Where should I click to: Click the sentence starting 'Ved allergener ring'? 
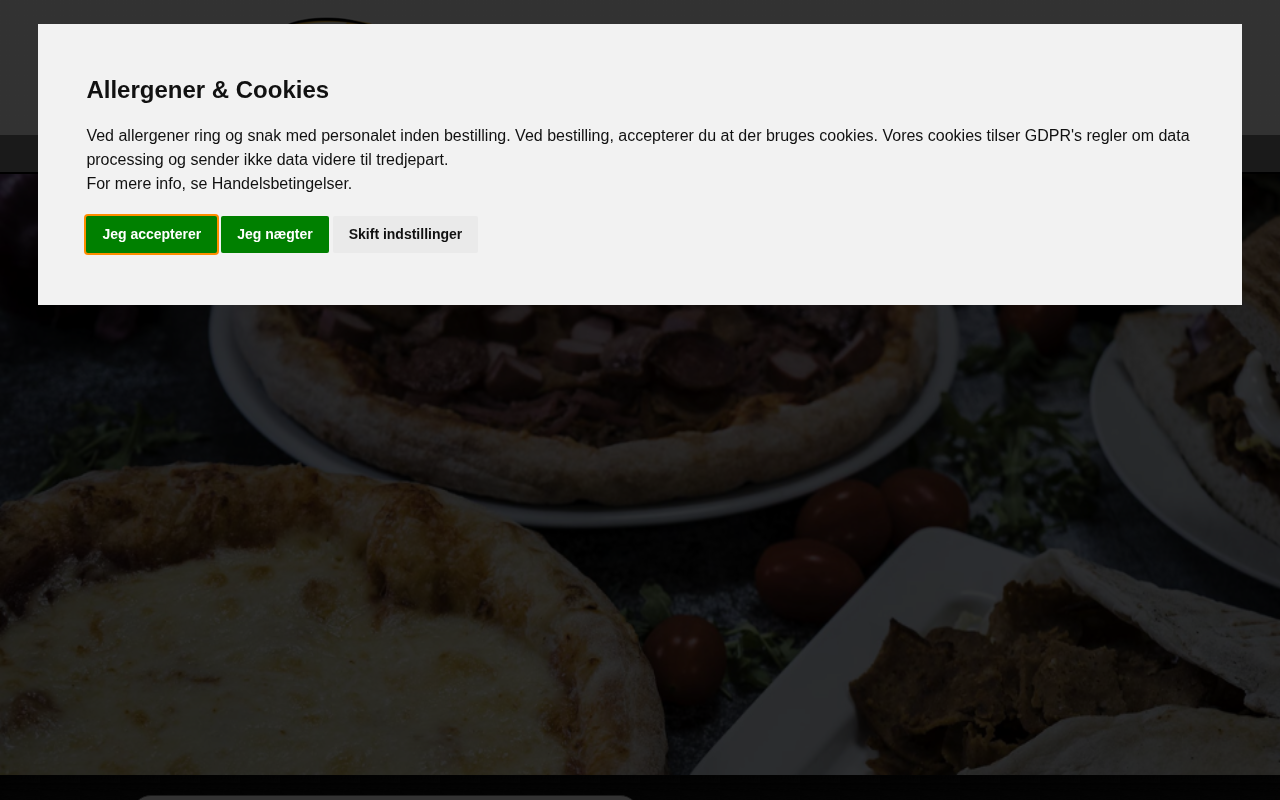(298, 136)
